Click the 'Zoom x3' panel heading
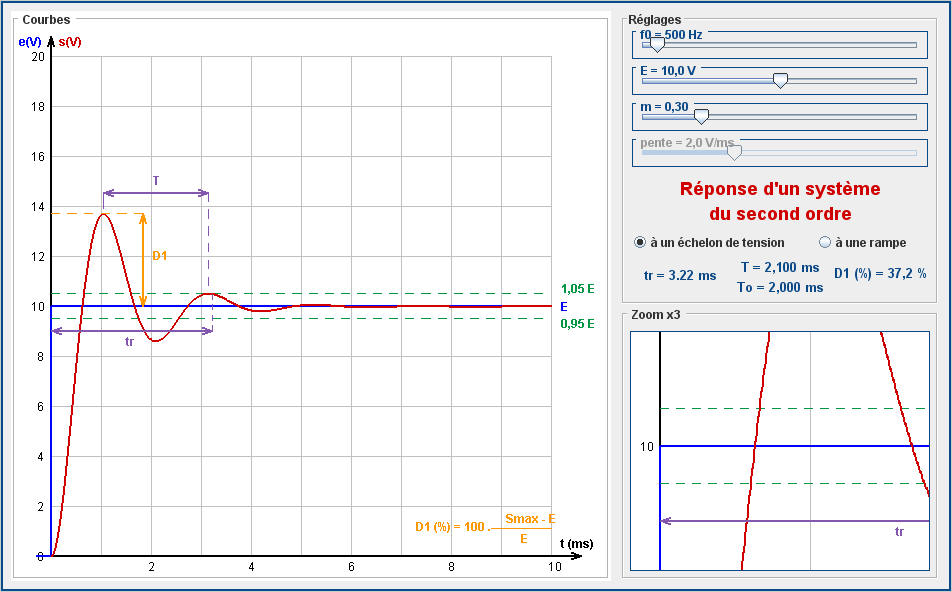Viewport: 952px width, 592px height. 658,315
